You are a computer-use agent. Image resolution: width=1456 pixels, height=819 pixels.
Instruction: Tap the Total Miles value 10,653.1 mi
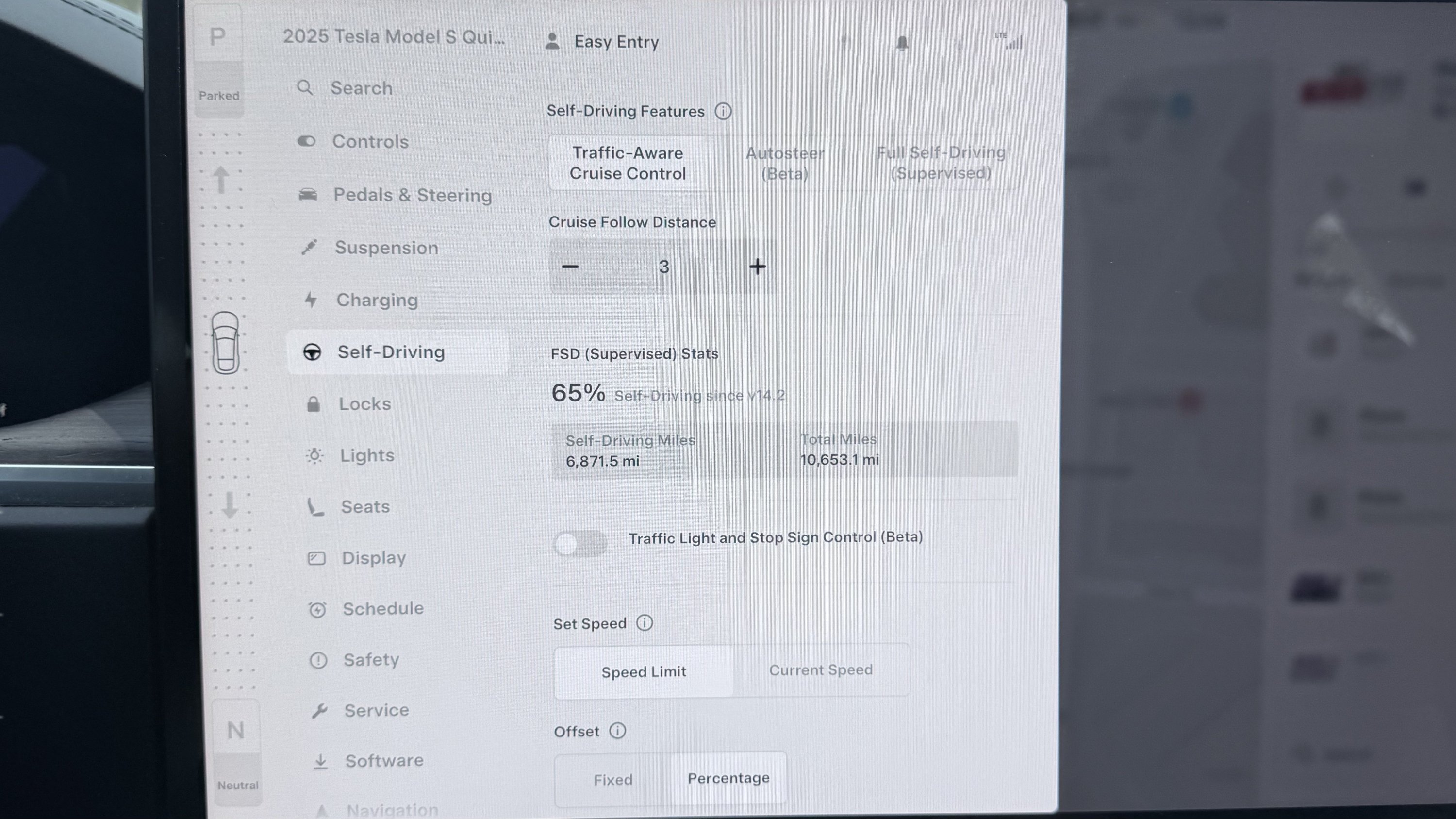[839, 460]
